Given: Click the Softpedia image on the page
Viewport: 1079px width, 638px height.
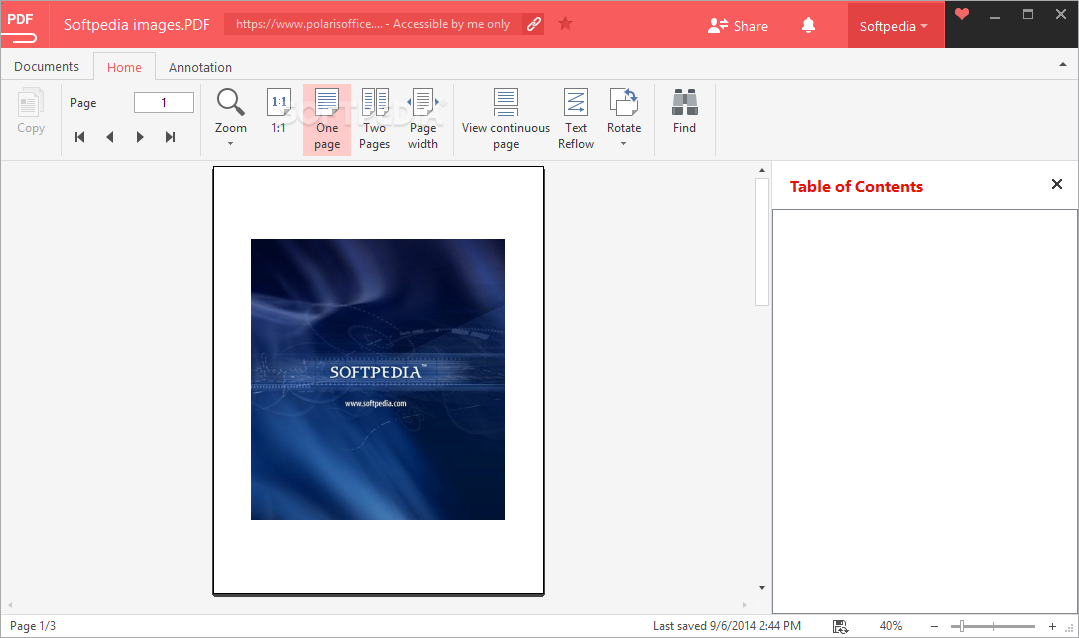Looking at the screenshot, I should click(378, 379).
